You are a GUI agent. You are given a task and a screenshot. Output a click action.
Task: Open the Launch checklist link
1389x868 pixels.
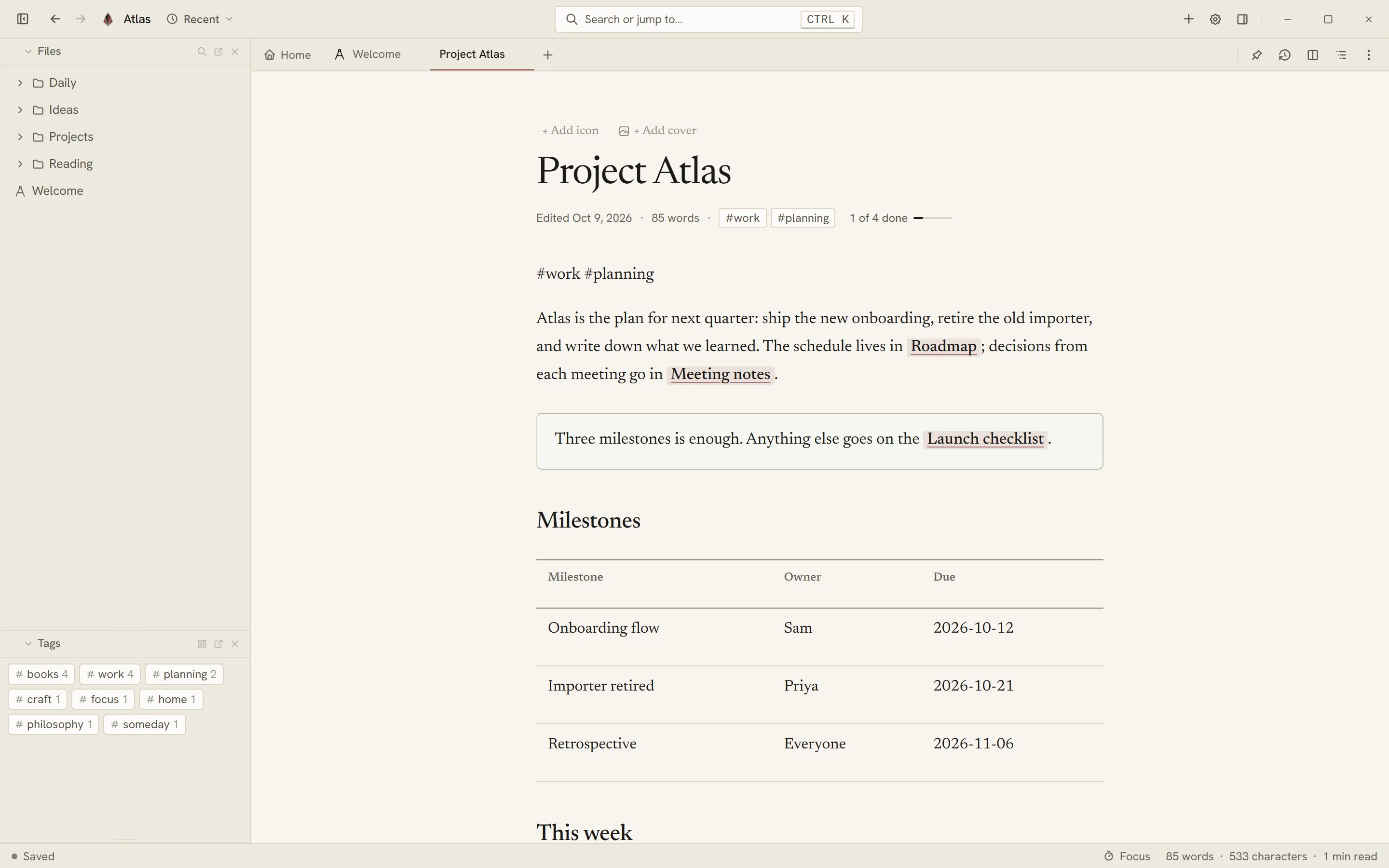point(985,439)
